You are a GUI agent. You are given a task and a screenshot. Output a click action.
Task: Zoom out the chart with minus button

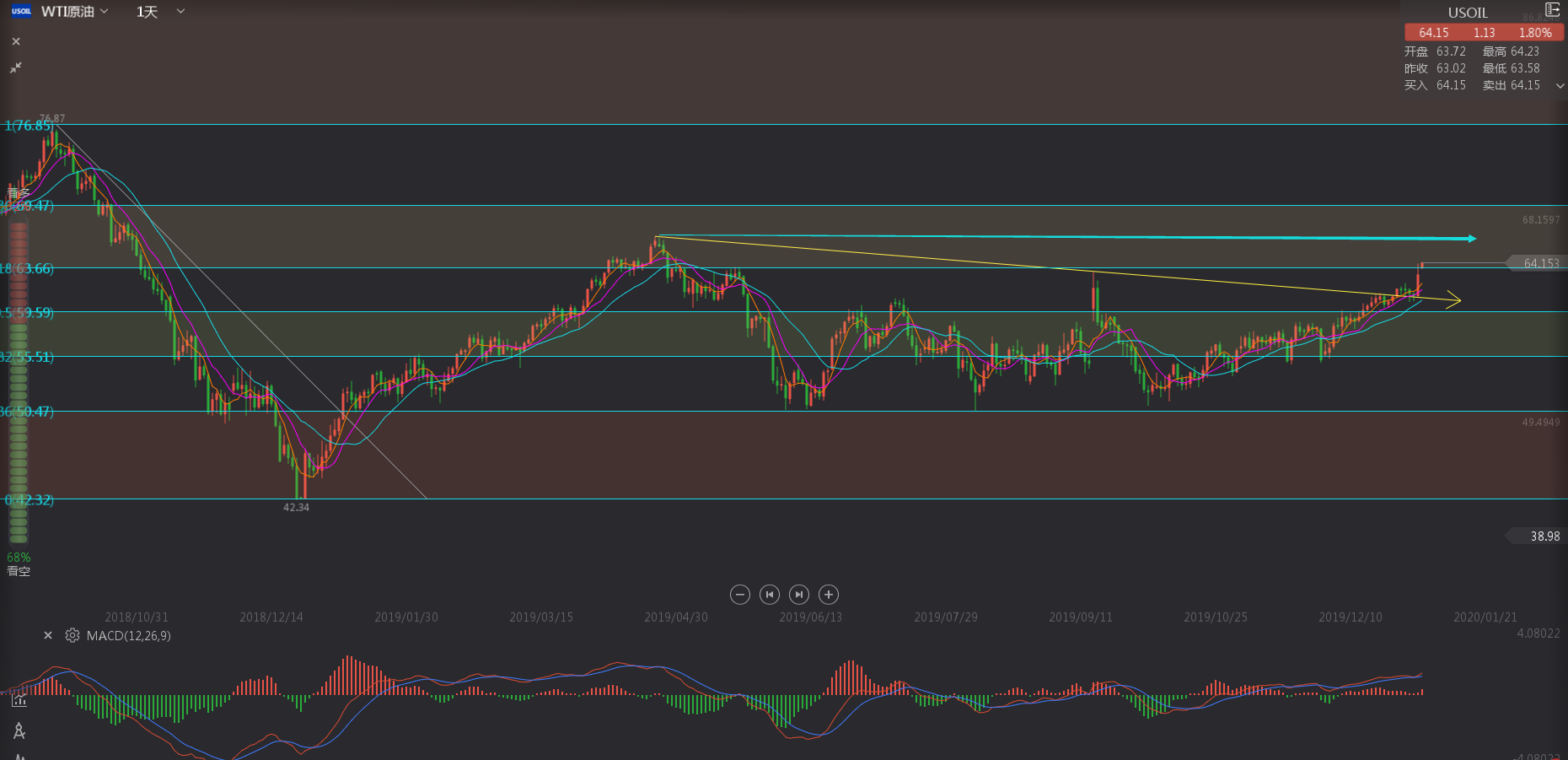coord(739,595)
